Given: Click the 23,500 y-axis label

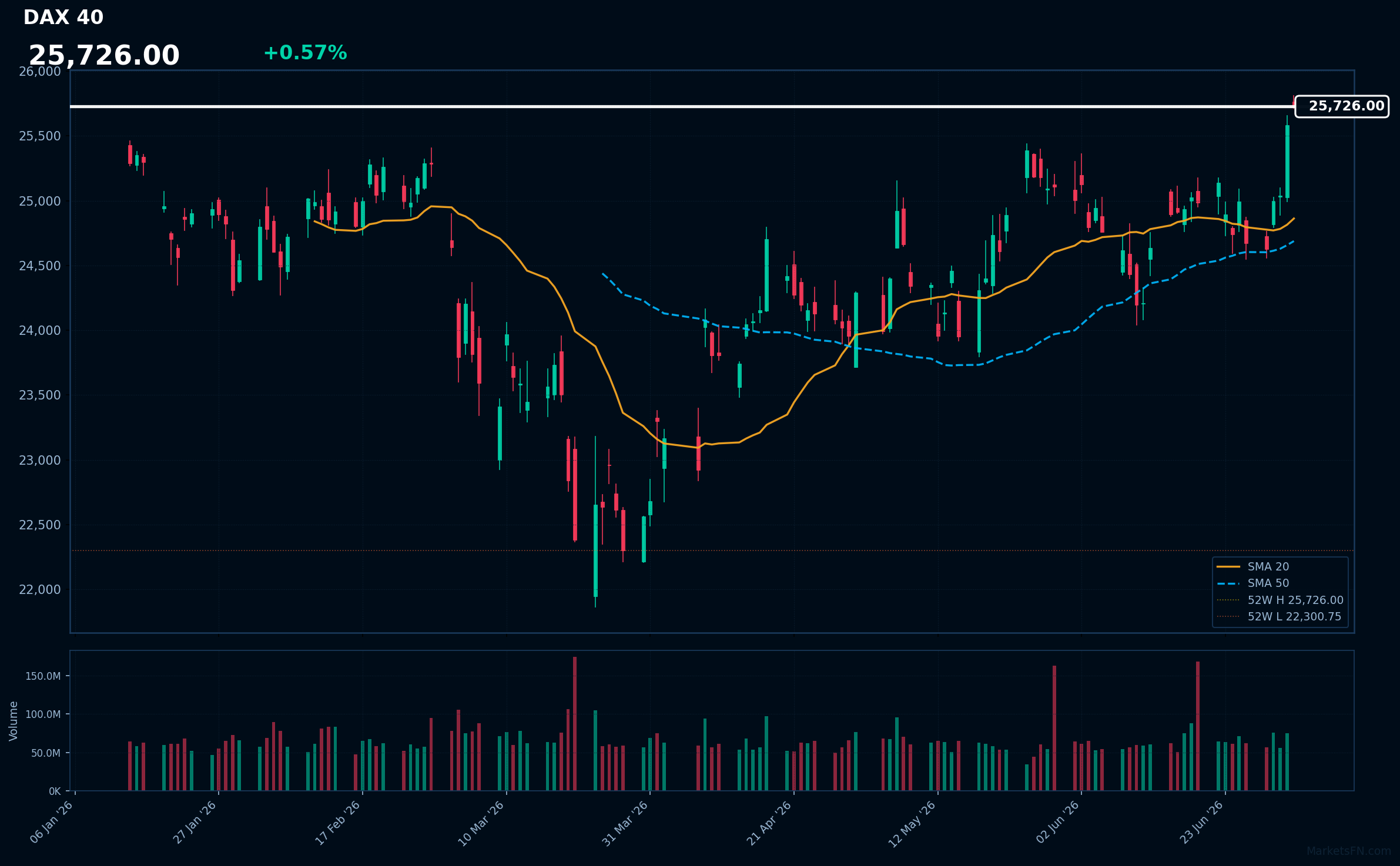Looking at the screenshot, I should (x=40, y=395).
